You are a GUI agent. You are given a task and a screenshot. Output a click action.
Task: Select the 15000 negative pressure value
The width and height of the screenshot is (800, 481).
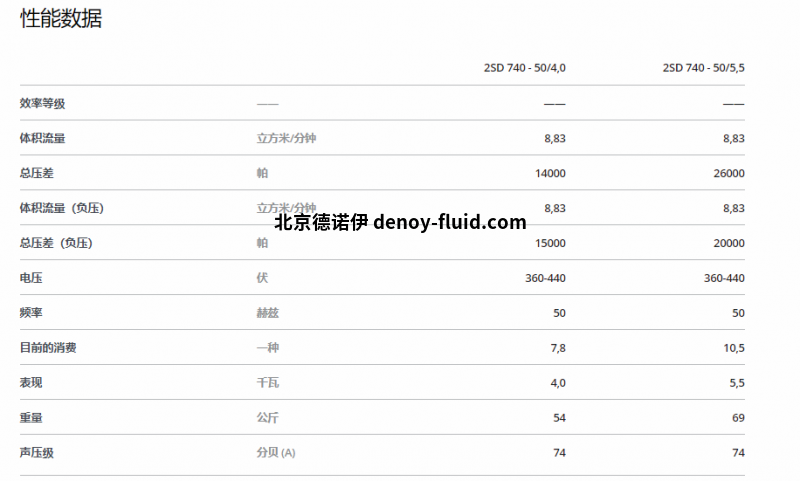[550, 243]
